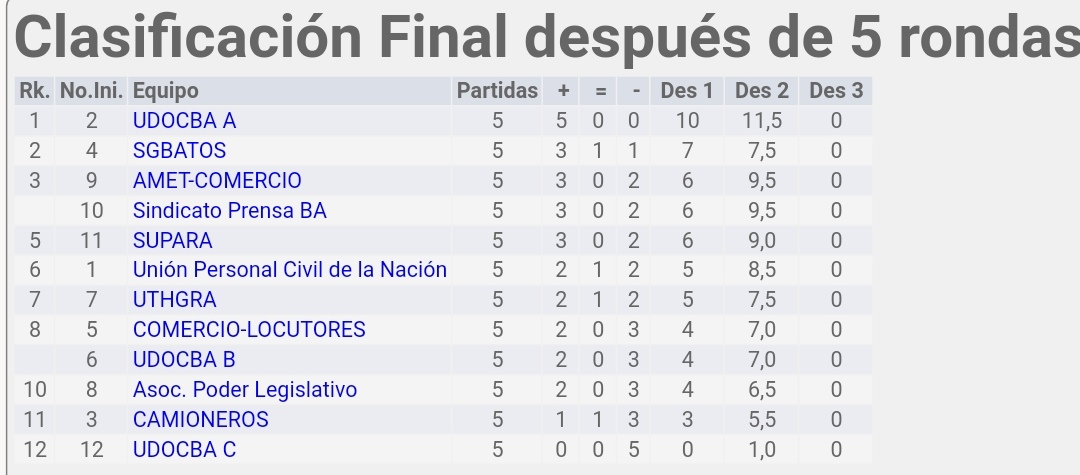This screenshot has height=475, width=1080.
Task: Open Asoc. Poder Legislativo team link
Action: [245, 390]
